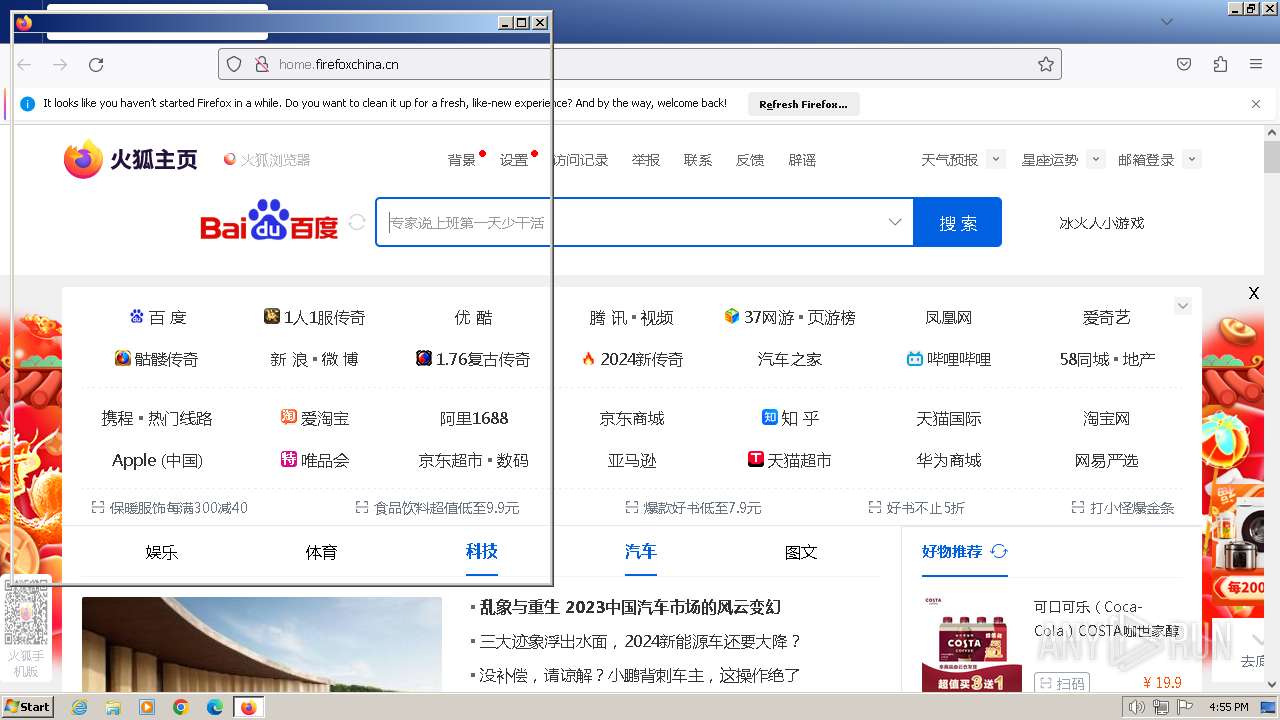1280x720 pixels.
Task: Open the 唯品会 site link
Action: click(x=315, y=460)
